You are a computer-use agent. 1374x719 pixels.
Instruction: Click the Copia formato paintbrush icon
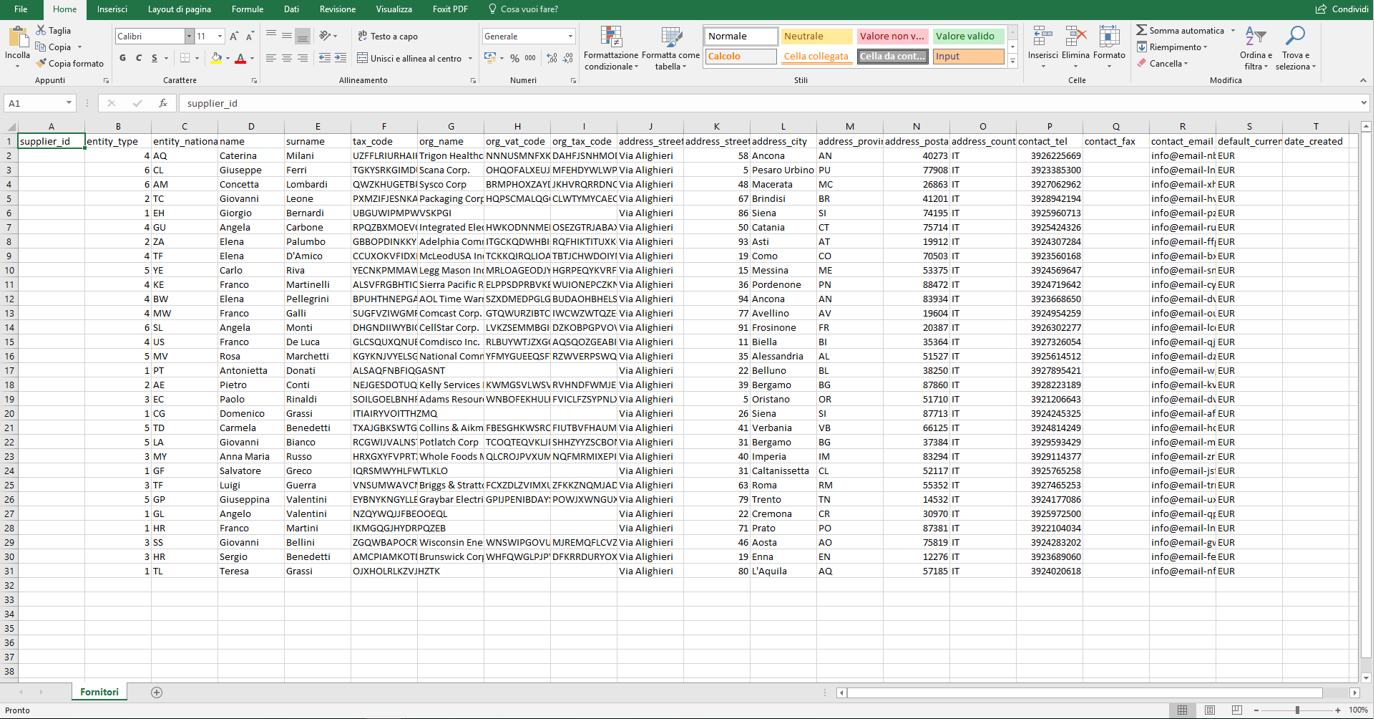point(41,63)
